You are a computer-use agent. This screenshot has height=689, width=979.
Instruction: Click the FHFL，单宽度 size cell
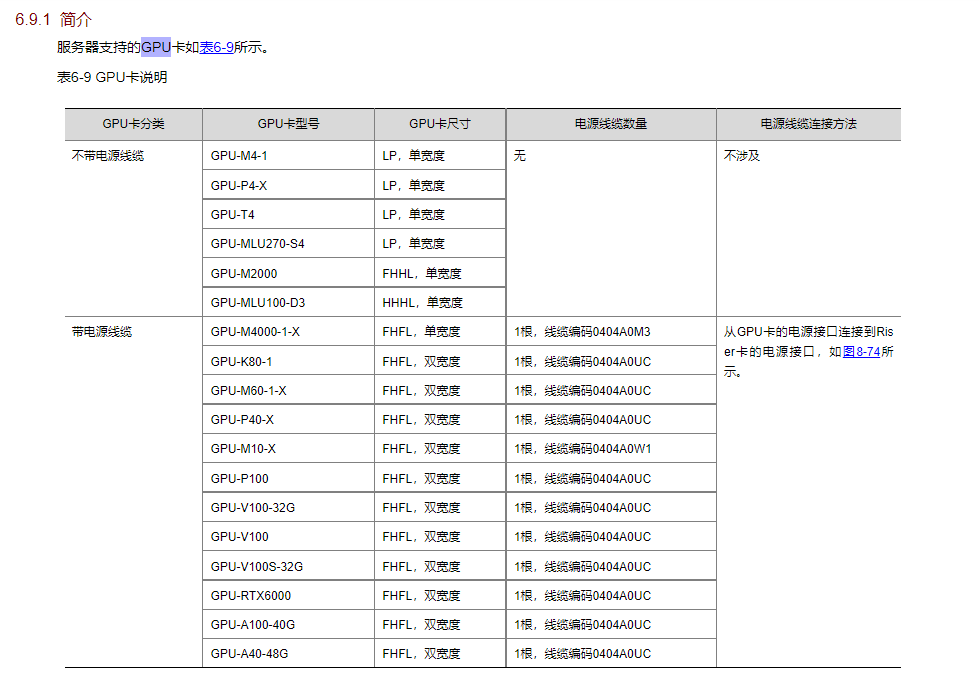pyautogui.click(x=440, y=331)
